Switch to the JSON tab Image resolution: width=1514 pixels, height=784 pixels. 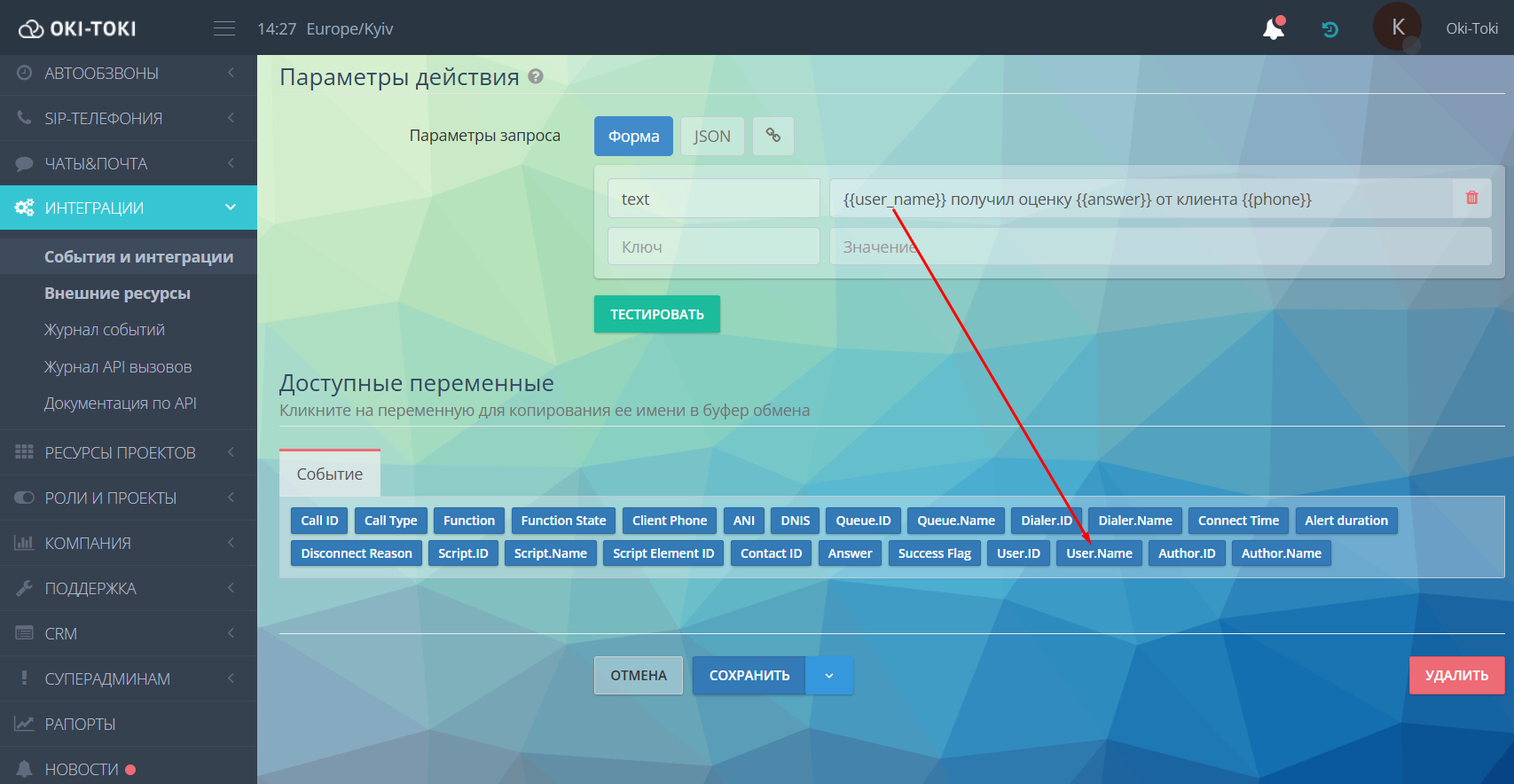[712, 136]
